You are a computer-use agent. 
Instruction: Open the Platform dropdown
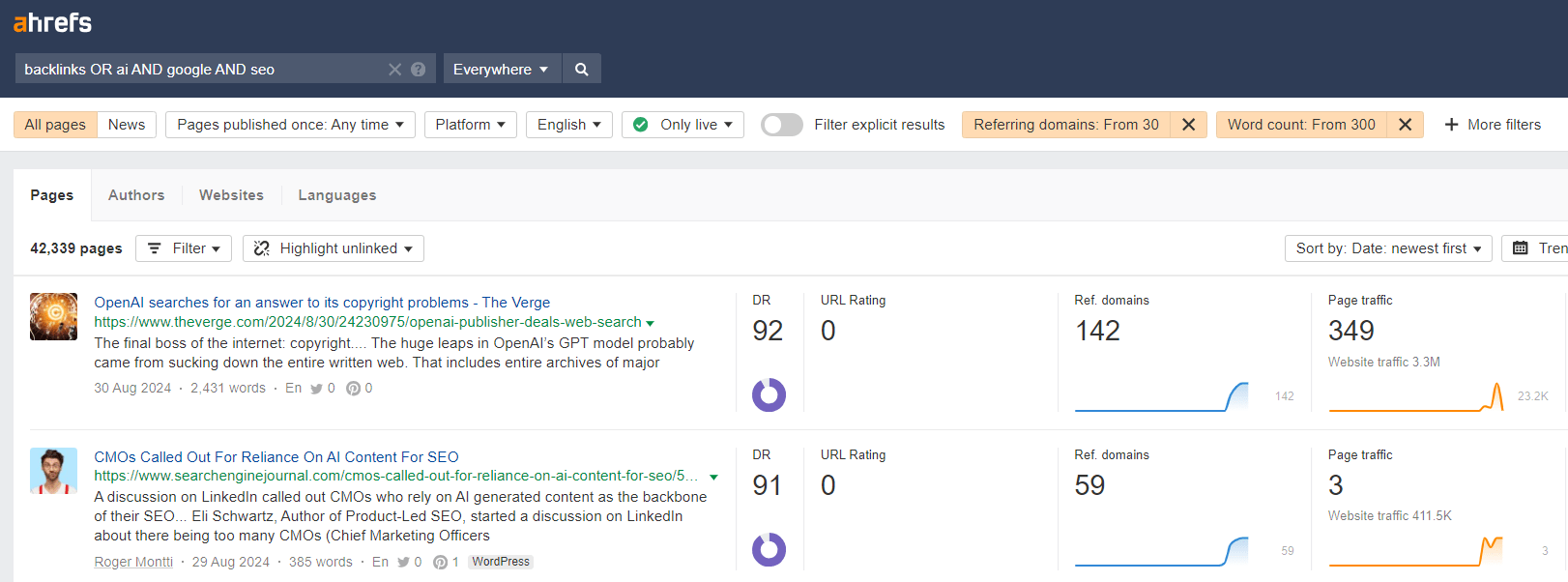[x=471, y=125]
